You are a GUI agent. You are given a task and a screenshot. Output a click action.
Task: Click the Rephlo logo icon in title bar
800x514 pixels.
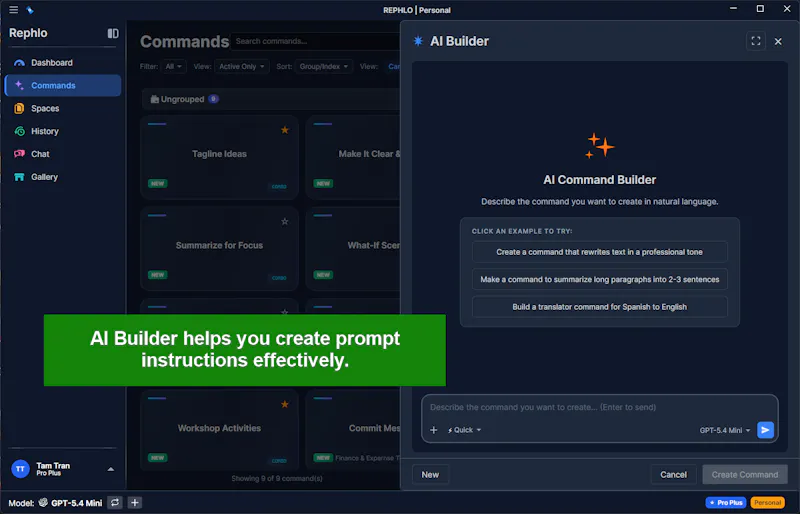[30, 10]
